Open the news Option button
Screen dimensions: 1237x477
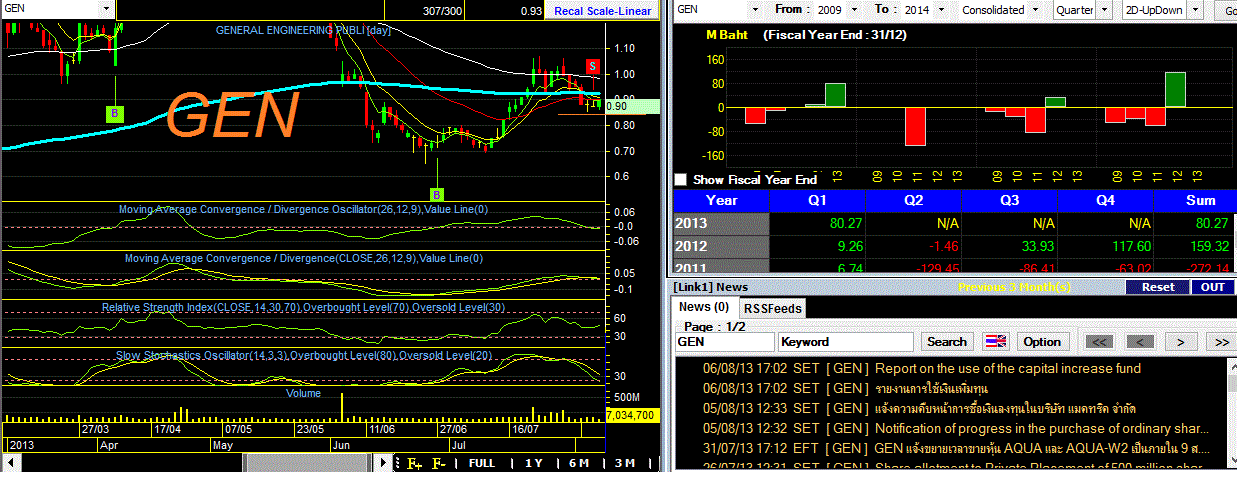pyautogui.click(x=1042, y=342)
